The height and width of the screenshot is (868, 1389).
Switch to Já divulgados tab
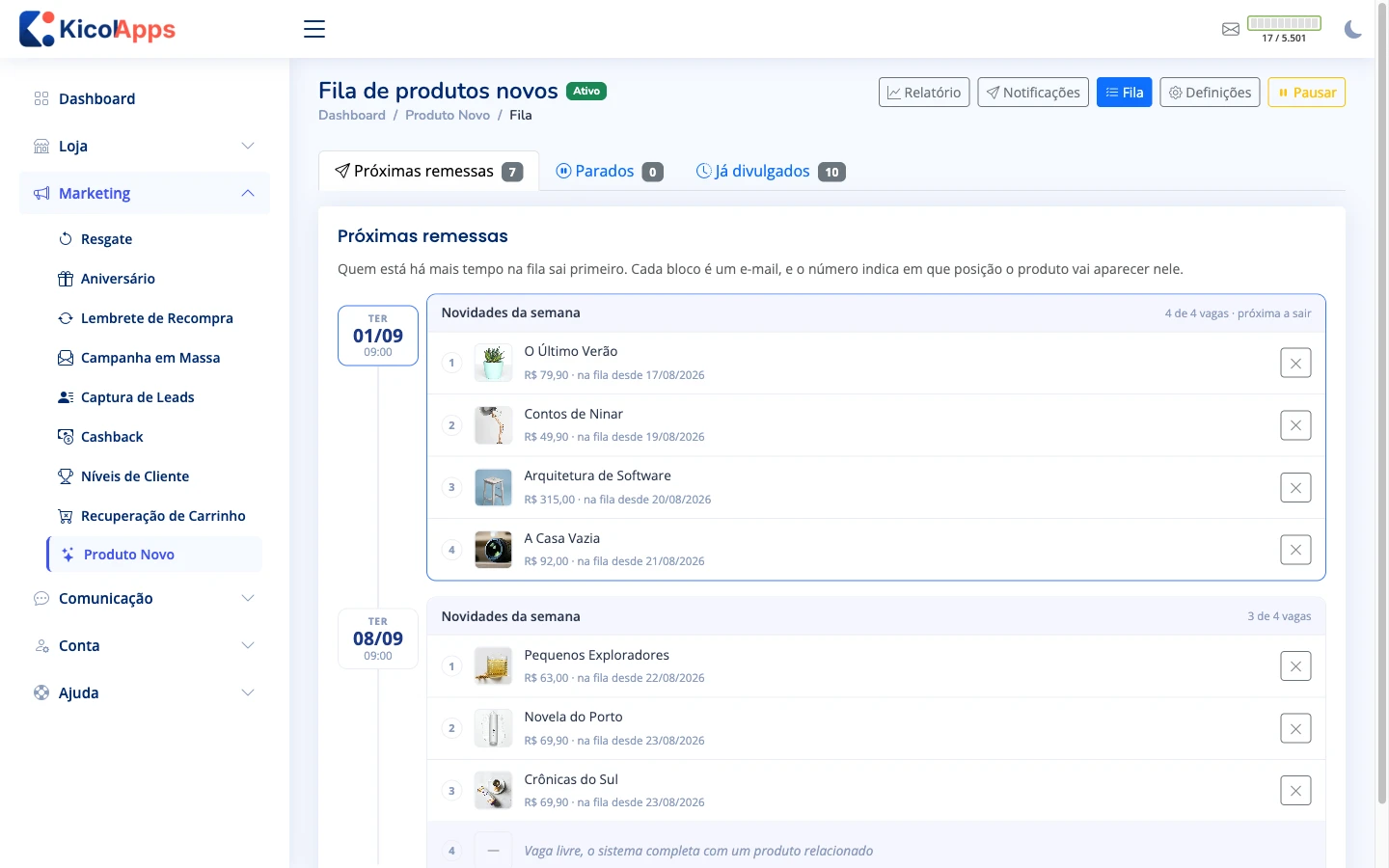771,171
